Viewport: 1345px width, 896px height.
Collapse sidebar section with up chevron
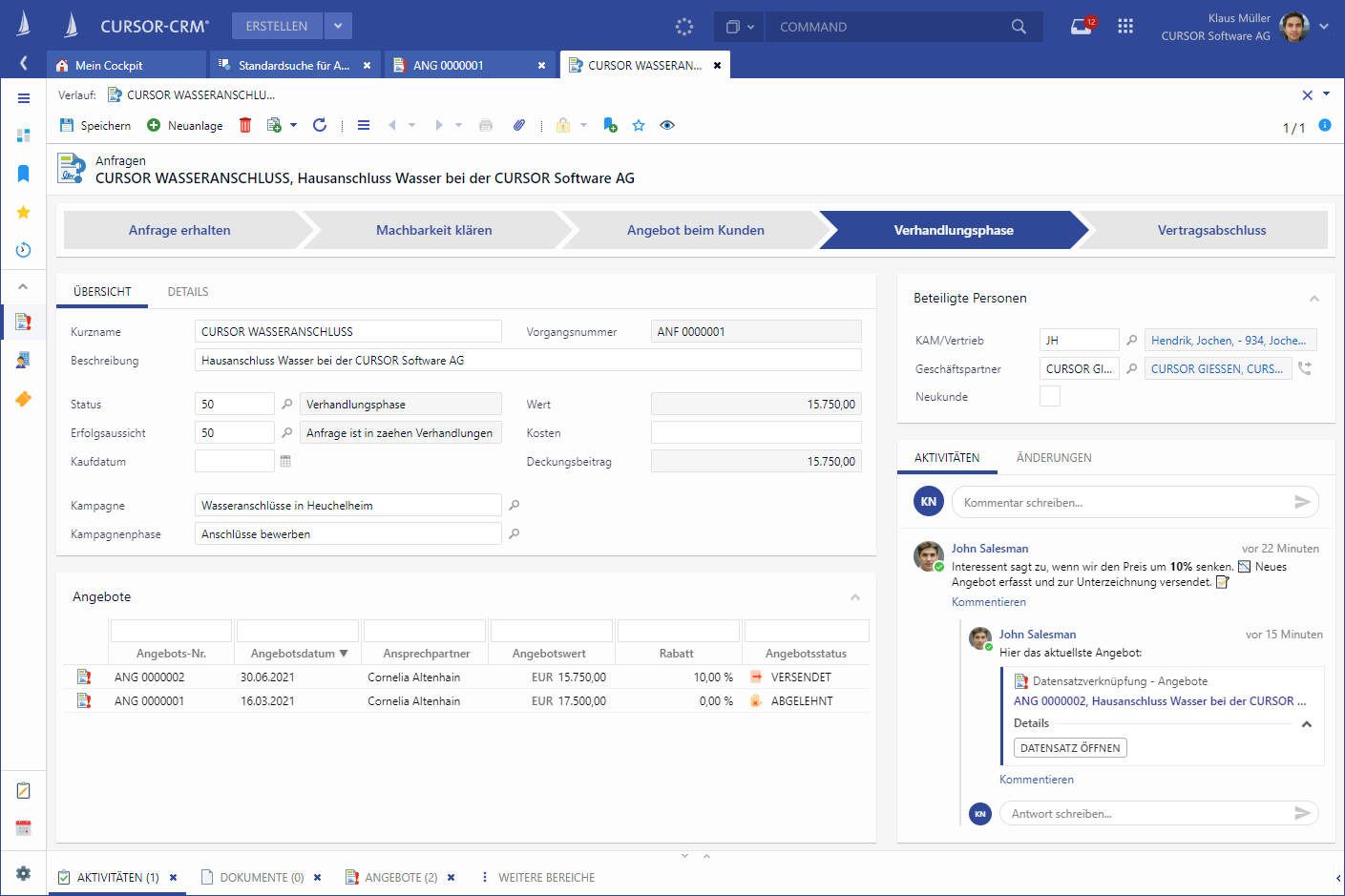click(24, 286)
